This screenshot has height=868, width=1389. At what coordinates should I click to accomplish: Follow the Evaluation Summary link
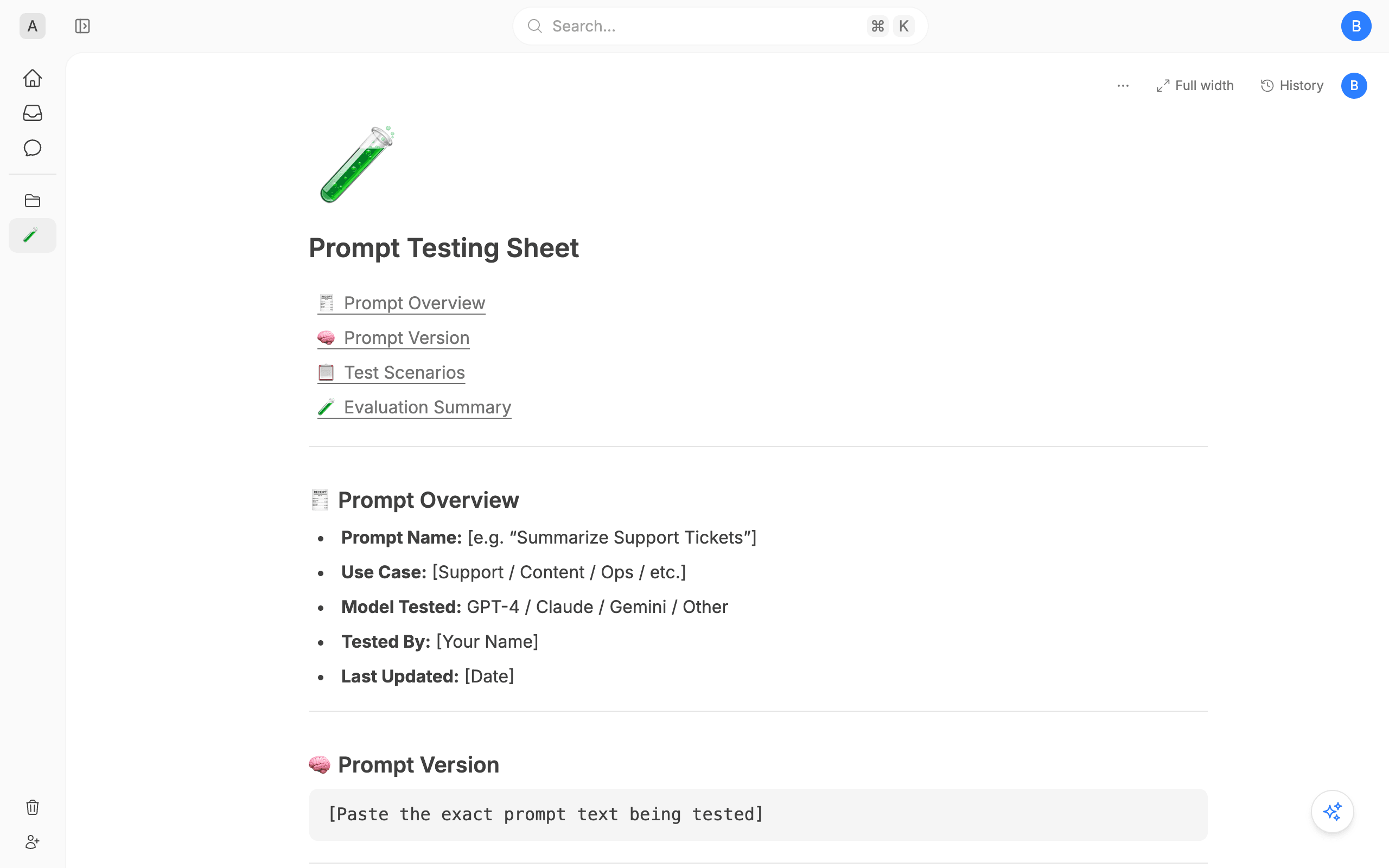pyautogui.click(x=415, y=407)
